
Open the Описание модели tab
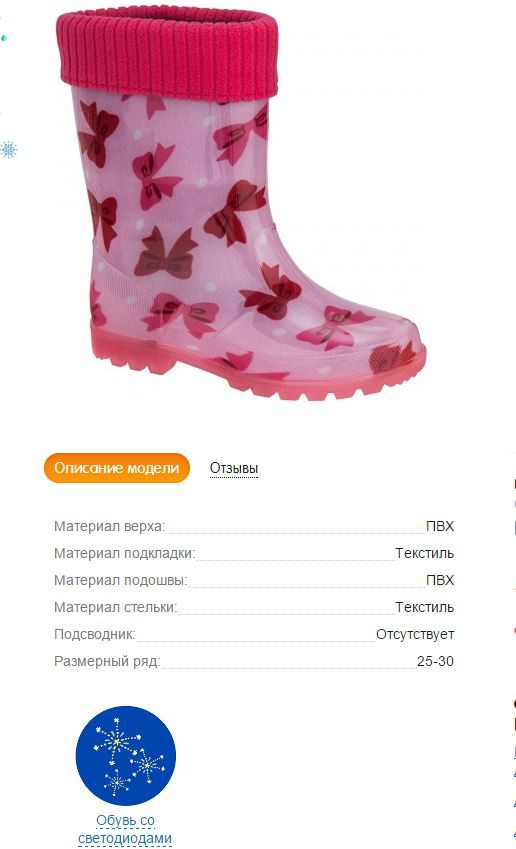coord(117,468)
